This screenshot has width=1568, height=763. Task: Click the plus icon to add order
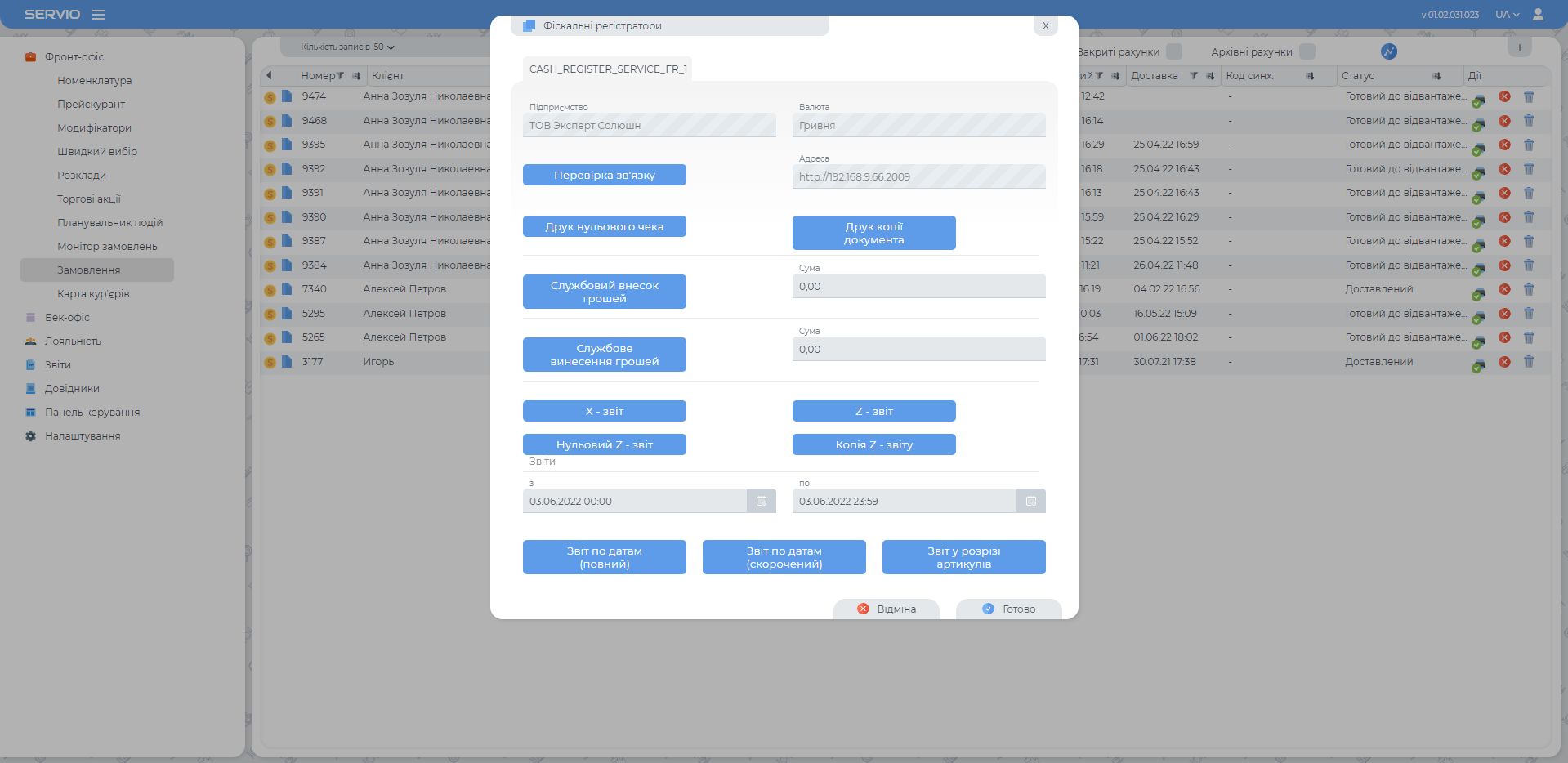click(x=1519, y=47)
